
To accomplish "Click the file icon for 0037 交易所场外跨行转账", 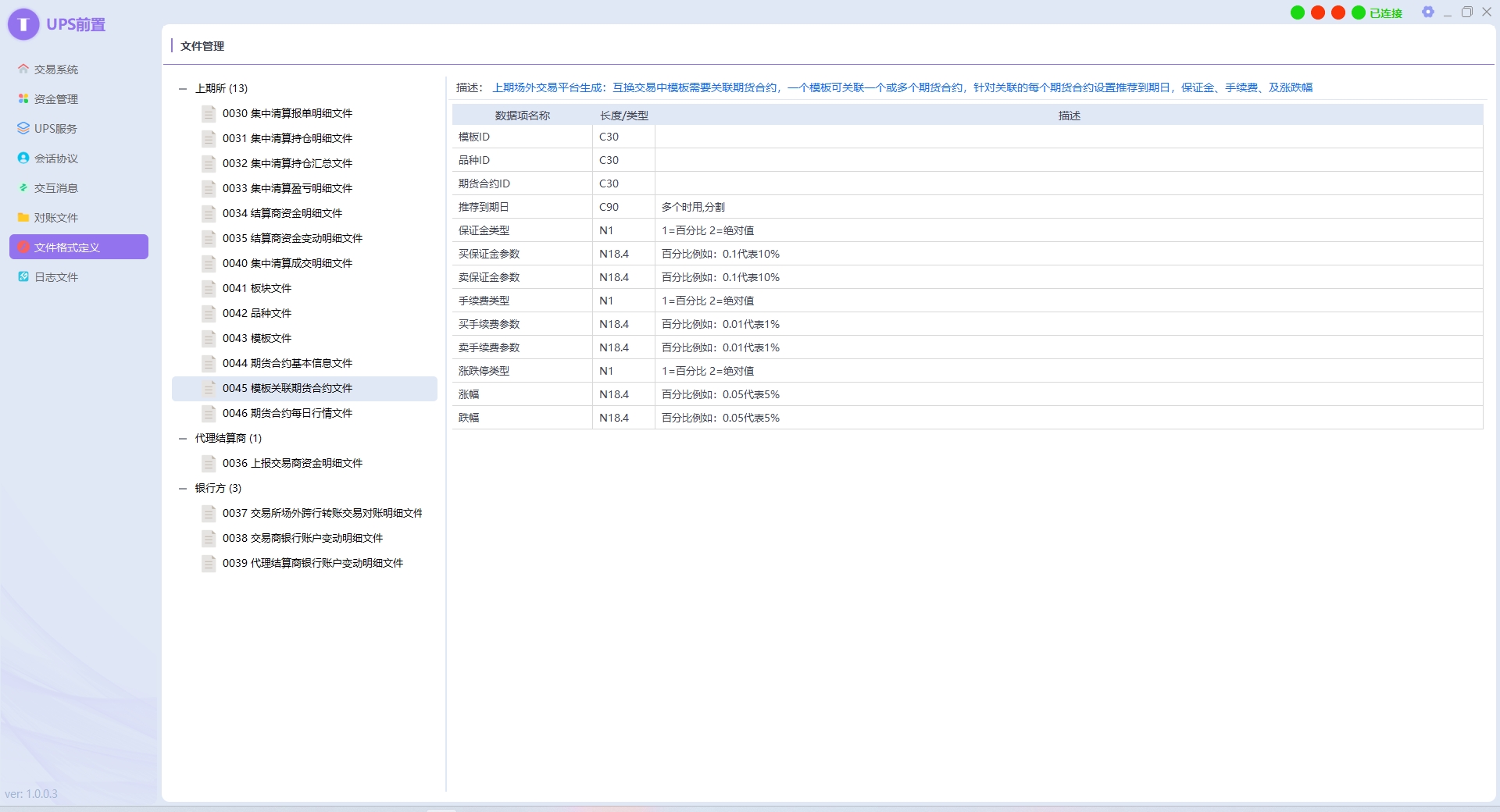I will (x=209, y=513).
